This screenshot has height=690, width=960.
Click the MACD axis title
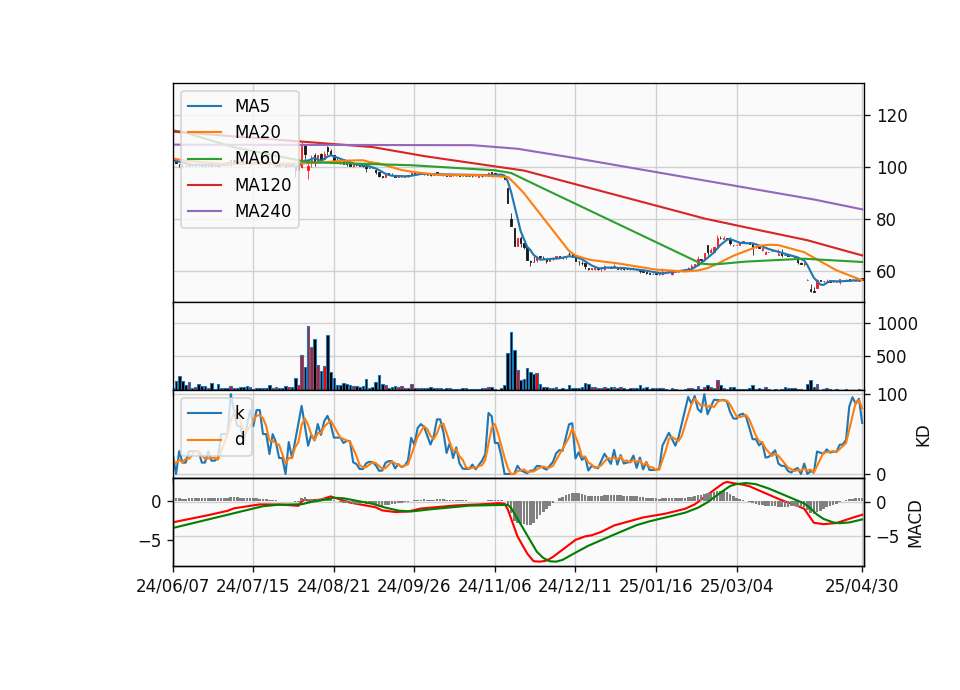tap(915, 524)
